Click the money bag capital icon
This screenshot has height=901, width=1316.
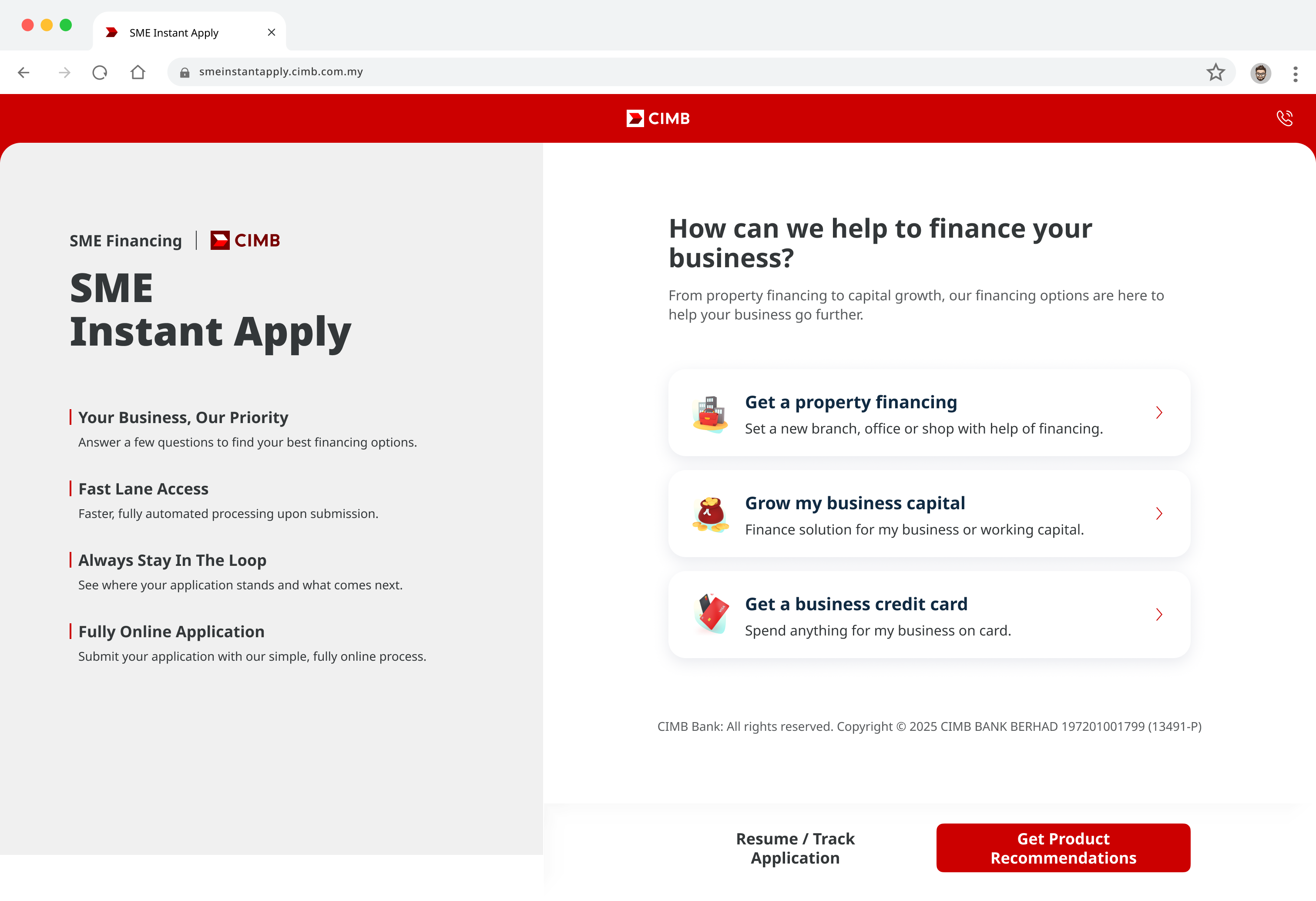pos(710,514)
